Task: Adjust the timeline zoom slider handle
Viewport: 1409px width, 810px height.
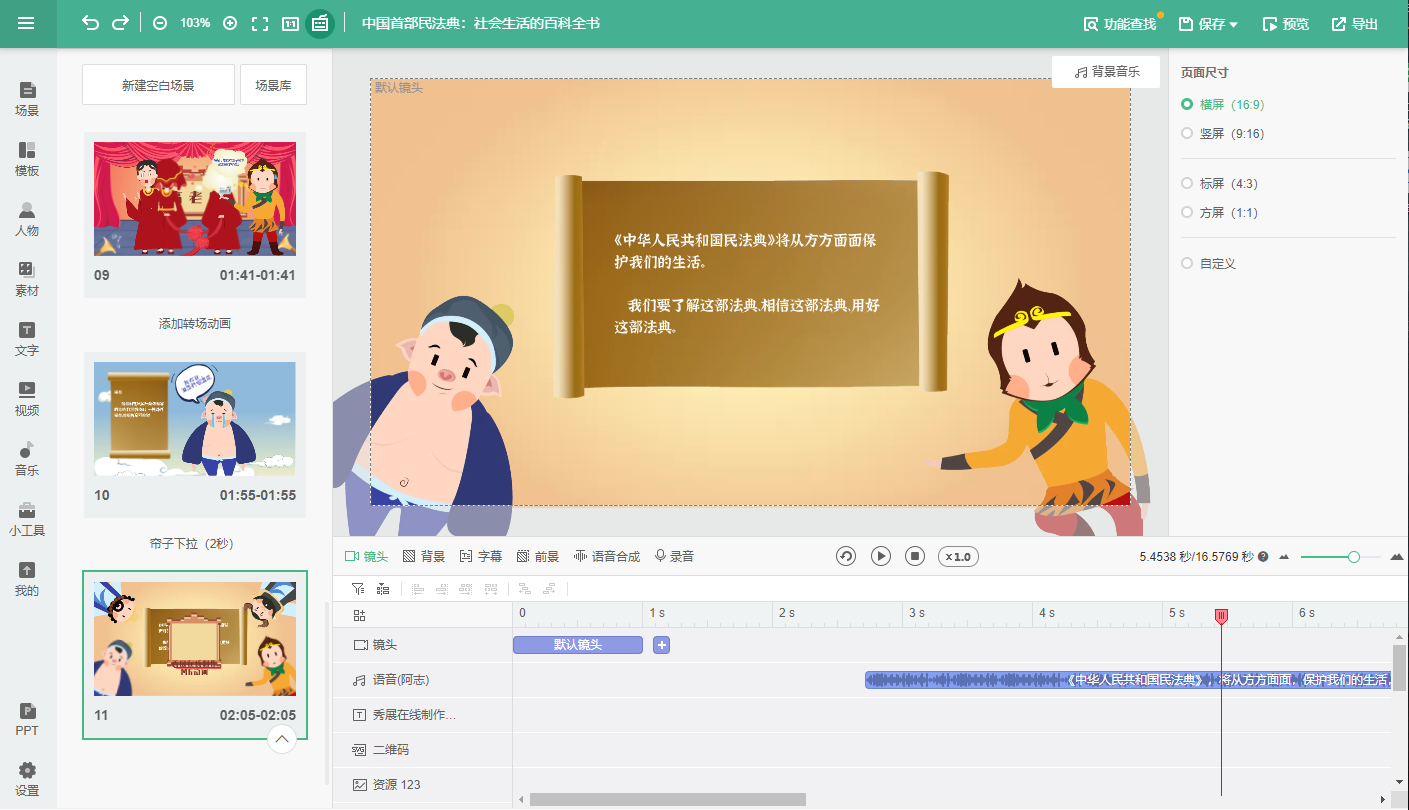Action: click(x=1354, y=557)
